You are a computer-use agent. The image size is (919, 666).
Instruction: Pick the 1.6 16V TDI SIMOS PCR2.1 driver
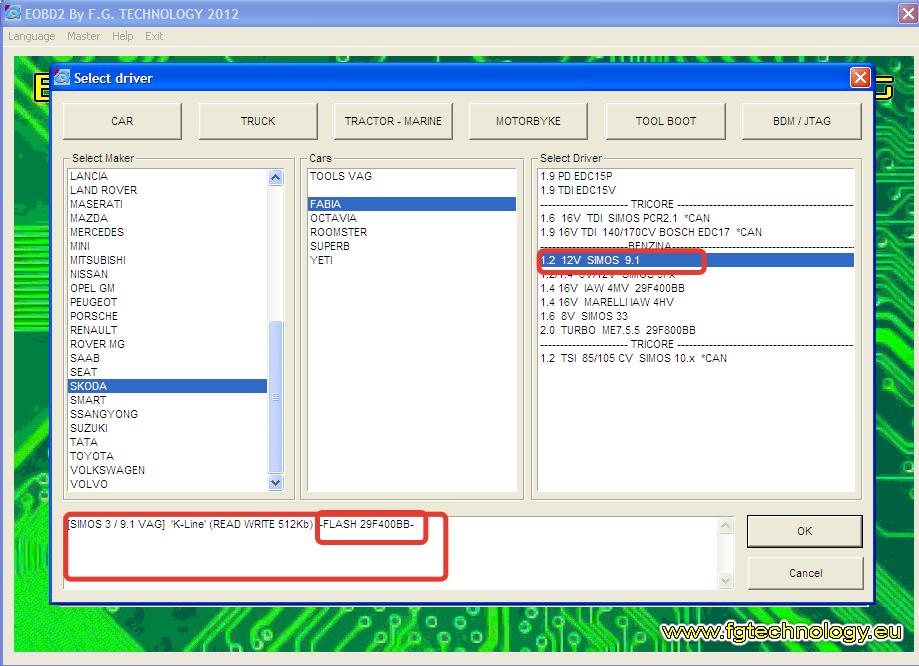696,219
